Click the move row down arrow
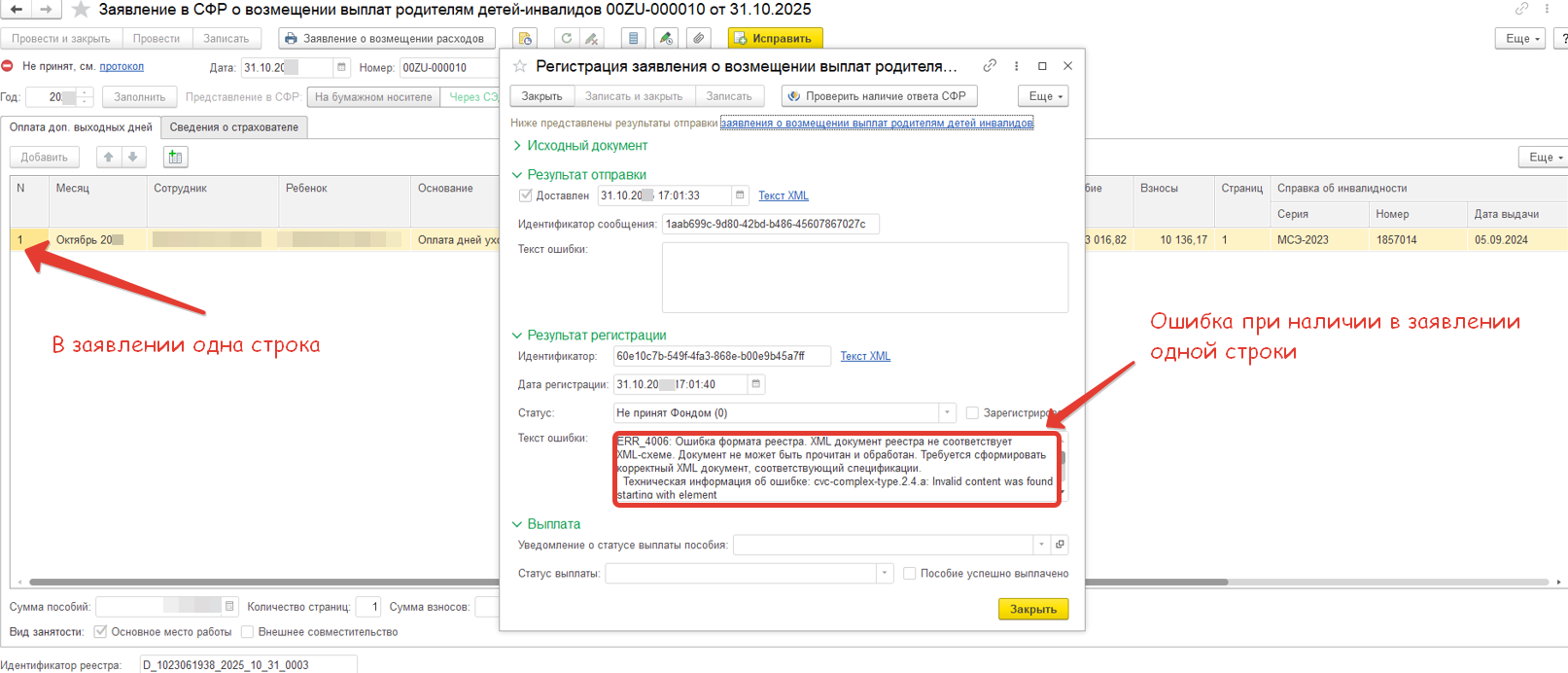The width and height of the screenshot is (1568, 673). click(x=133, y=157)
